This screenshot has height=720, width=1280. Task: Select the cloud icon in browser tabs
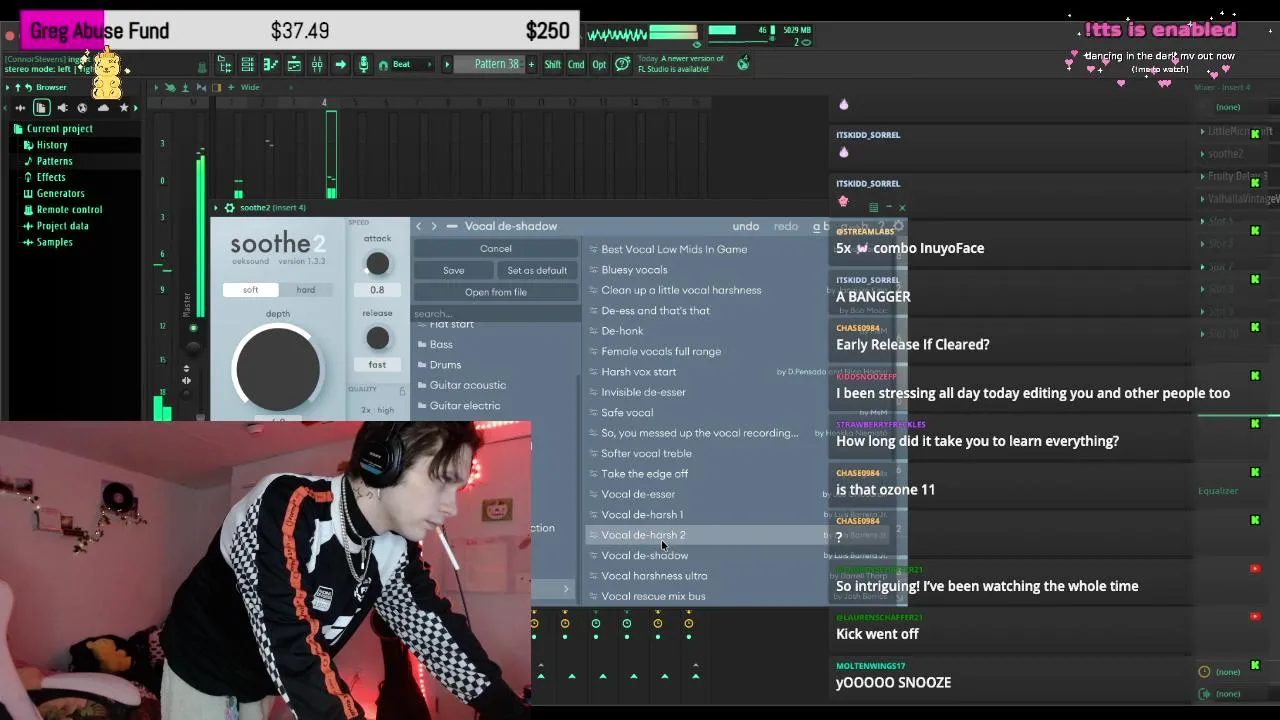pyautogui.click(x=103, y=108)
